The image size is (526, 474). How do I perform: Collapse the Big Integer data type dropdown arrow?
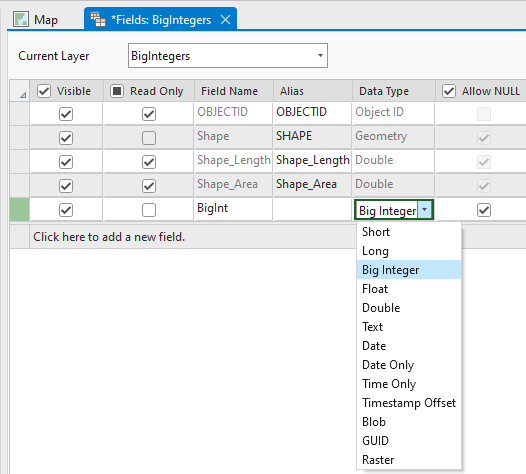tap(425, 210)
